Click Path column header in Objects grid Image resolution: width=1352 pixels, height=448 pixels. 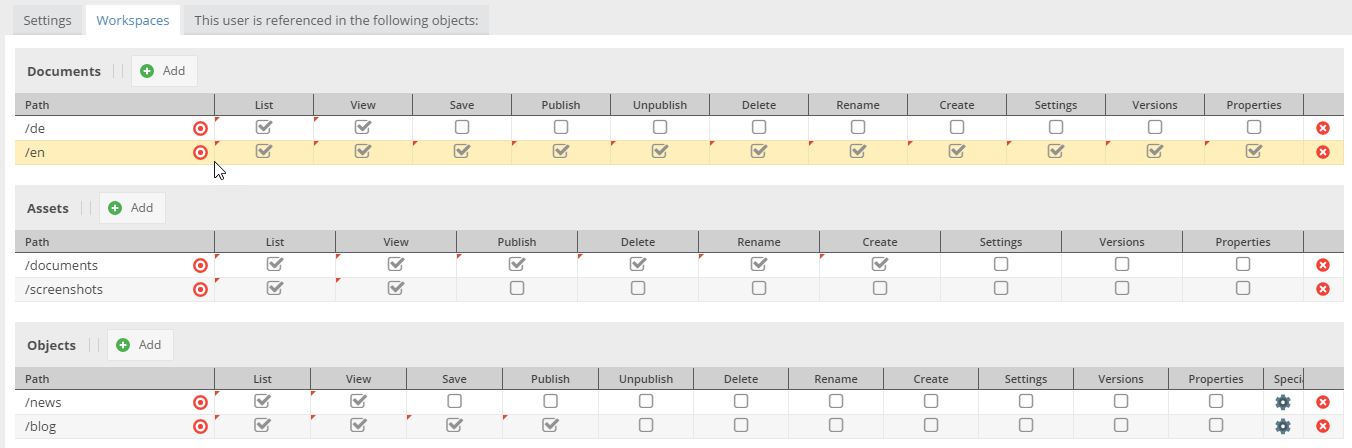pyautogui.click(x=100, y=379)
